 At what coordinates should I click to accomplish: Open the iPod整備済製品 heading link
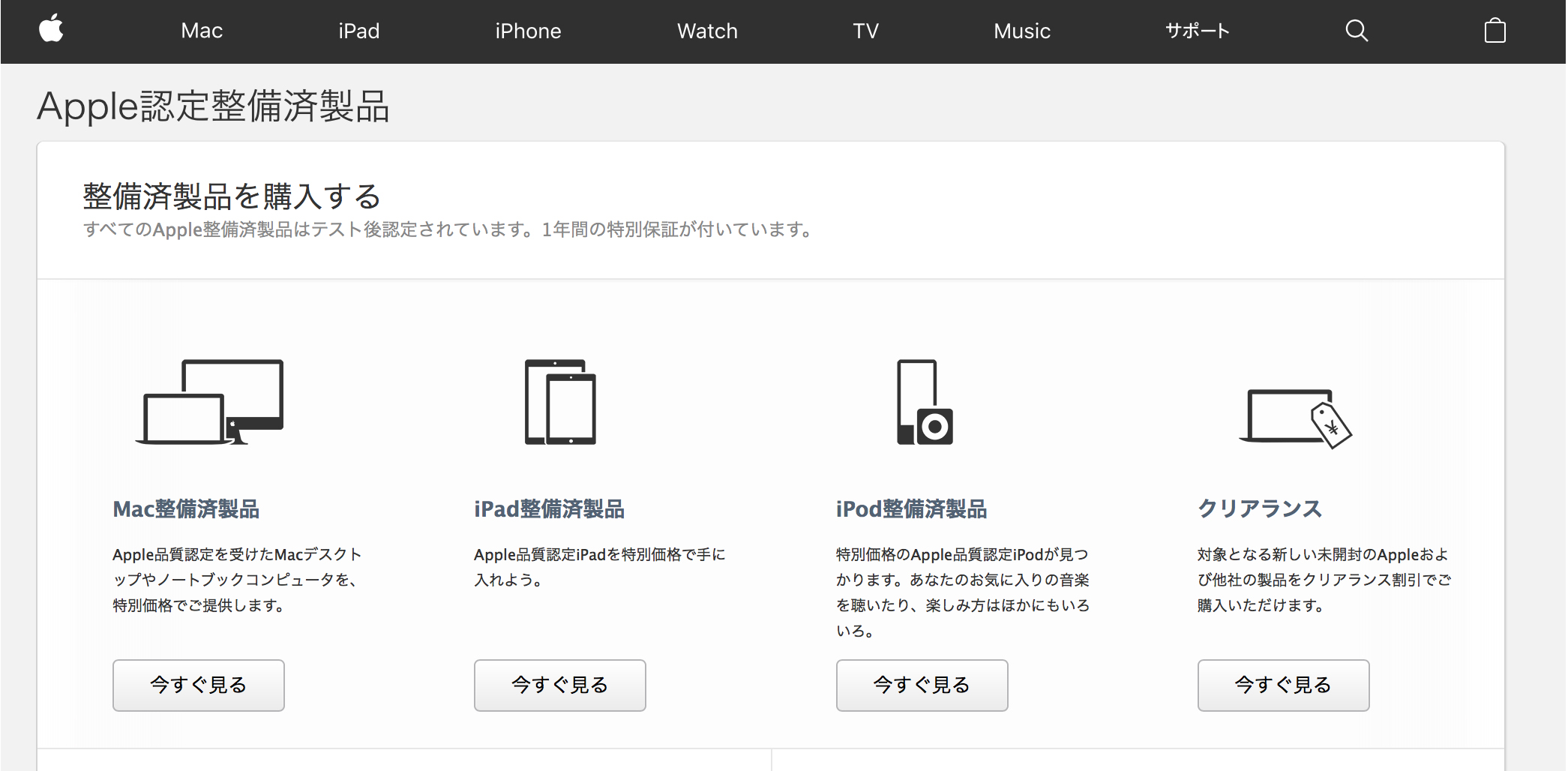911,509
